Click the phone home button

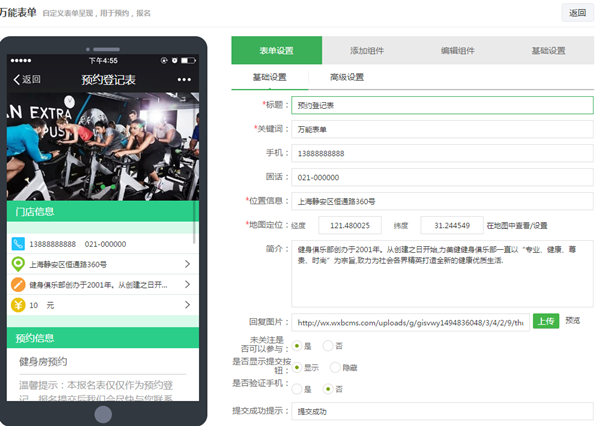click(x=103, y=414)
